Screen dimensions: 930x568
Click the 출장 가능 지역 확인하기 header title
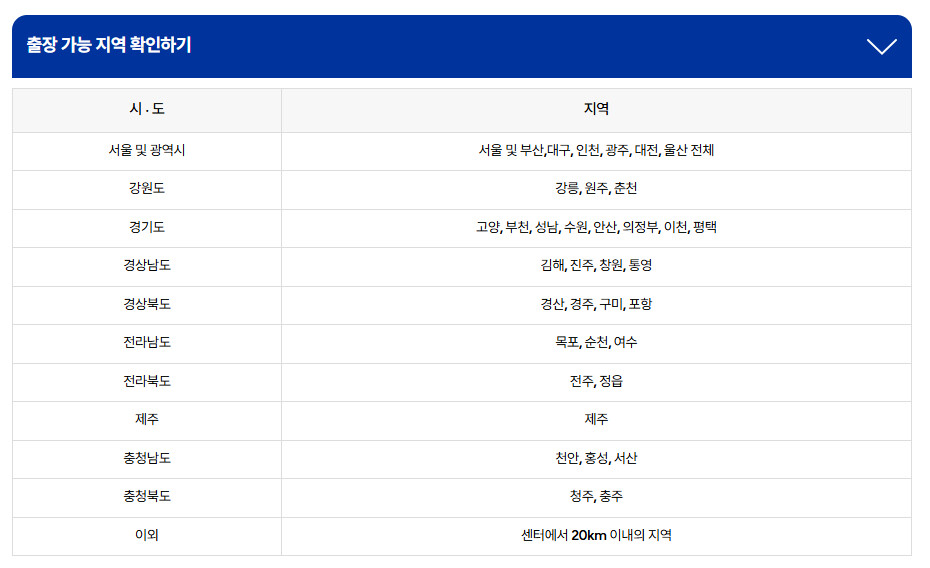[x=109, y=45]
